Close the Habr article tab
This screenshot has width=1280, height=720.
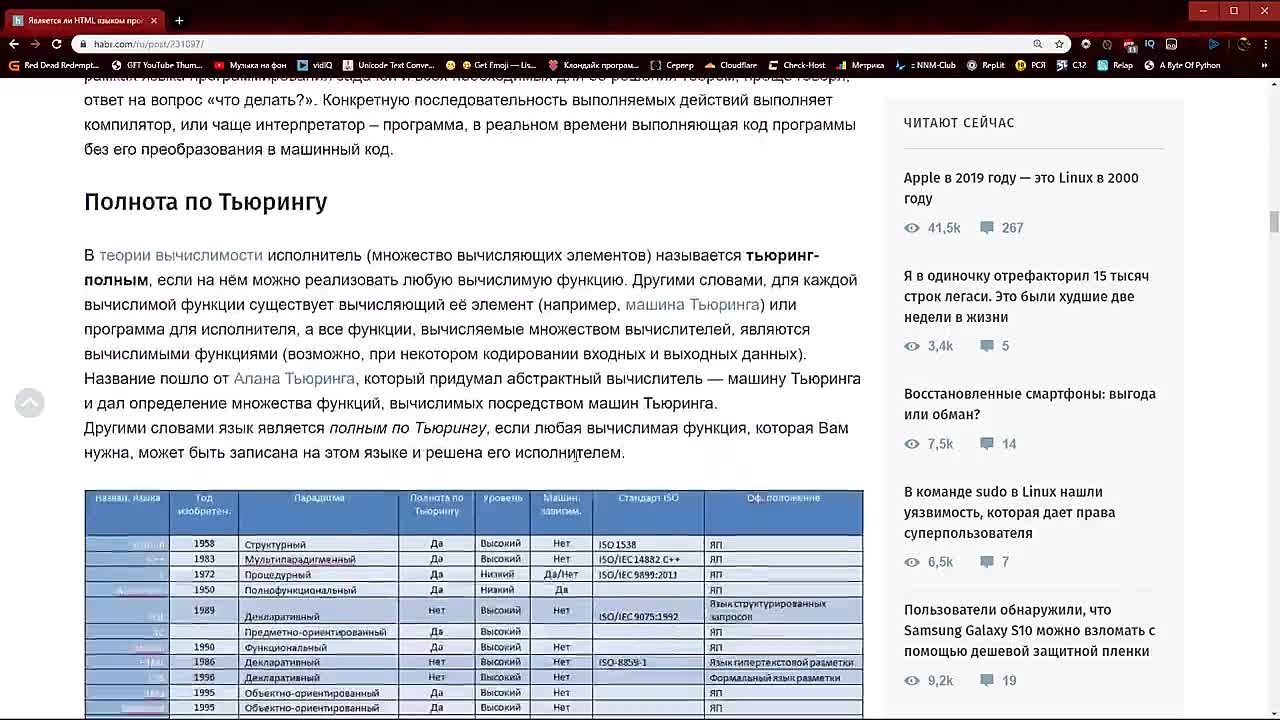coord(154,20)
